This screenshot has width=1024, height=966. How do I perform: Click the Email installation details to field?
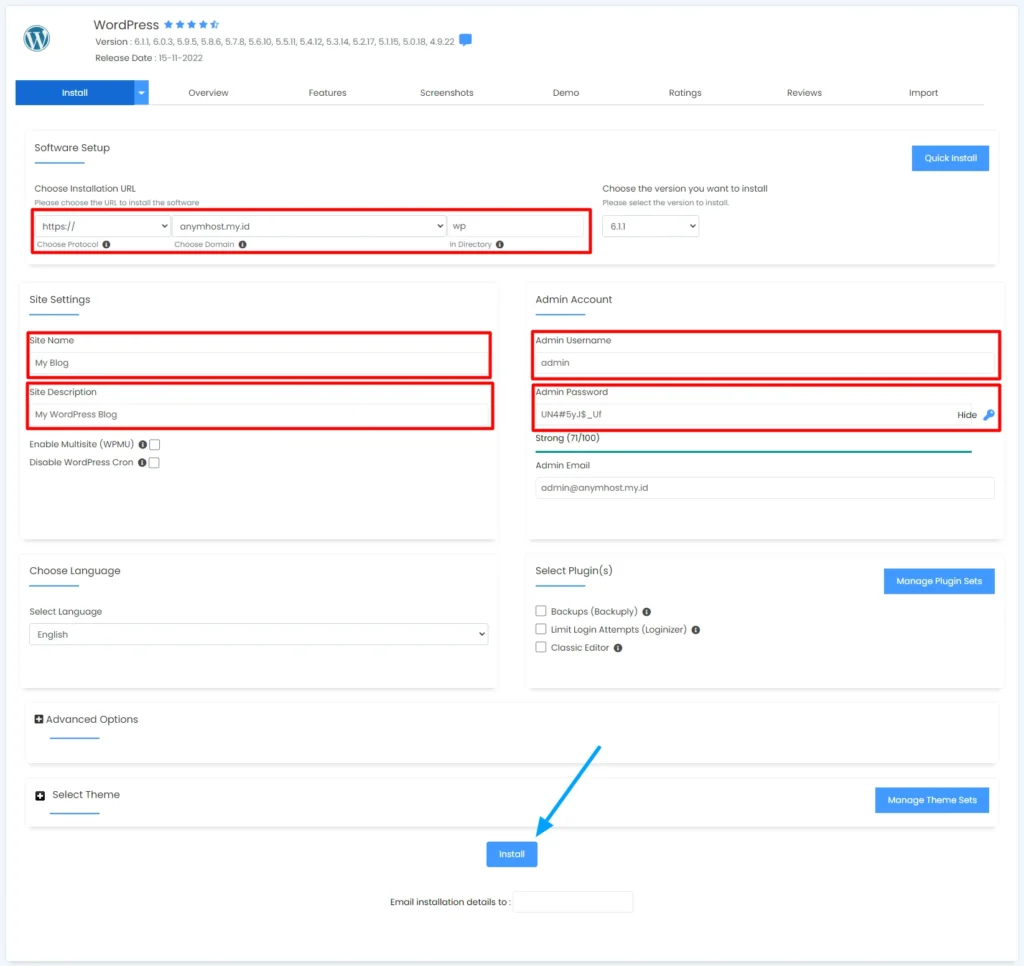573,902
